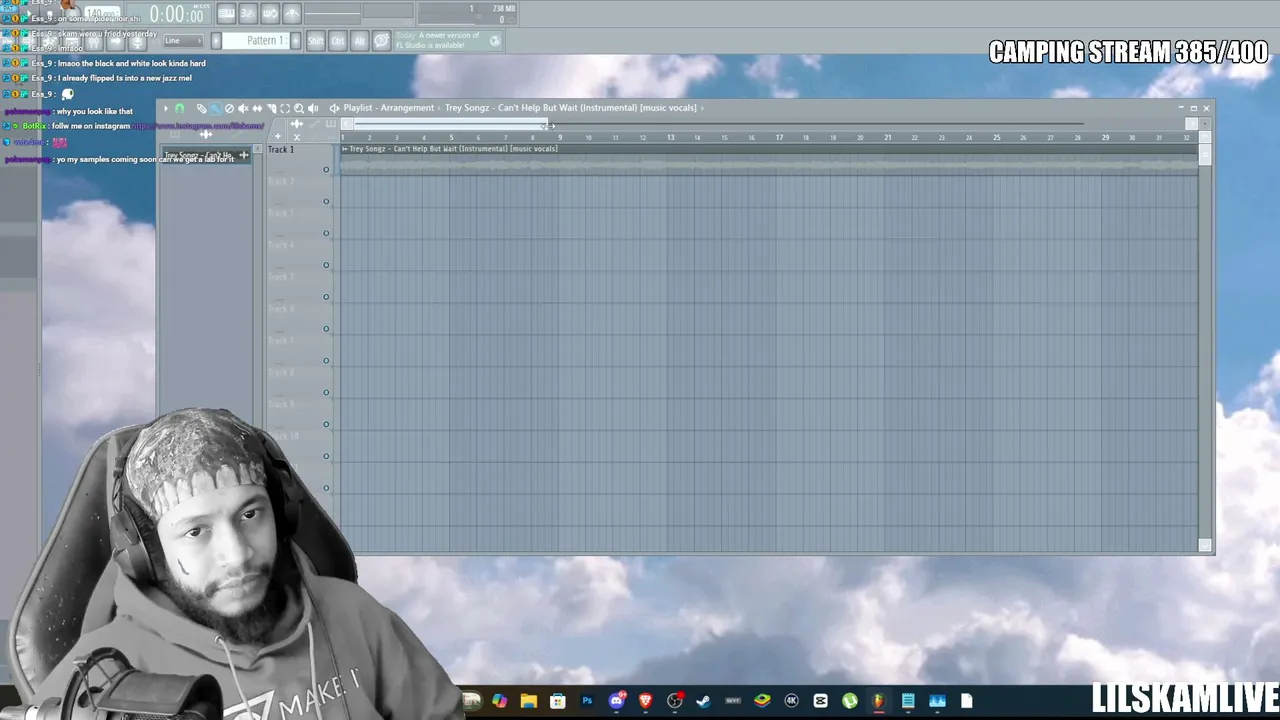The width and height of the screenshot is (1280, 720).
Task: Click the metronome icon in top toolbar
Action: click(292, 13)
